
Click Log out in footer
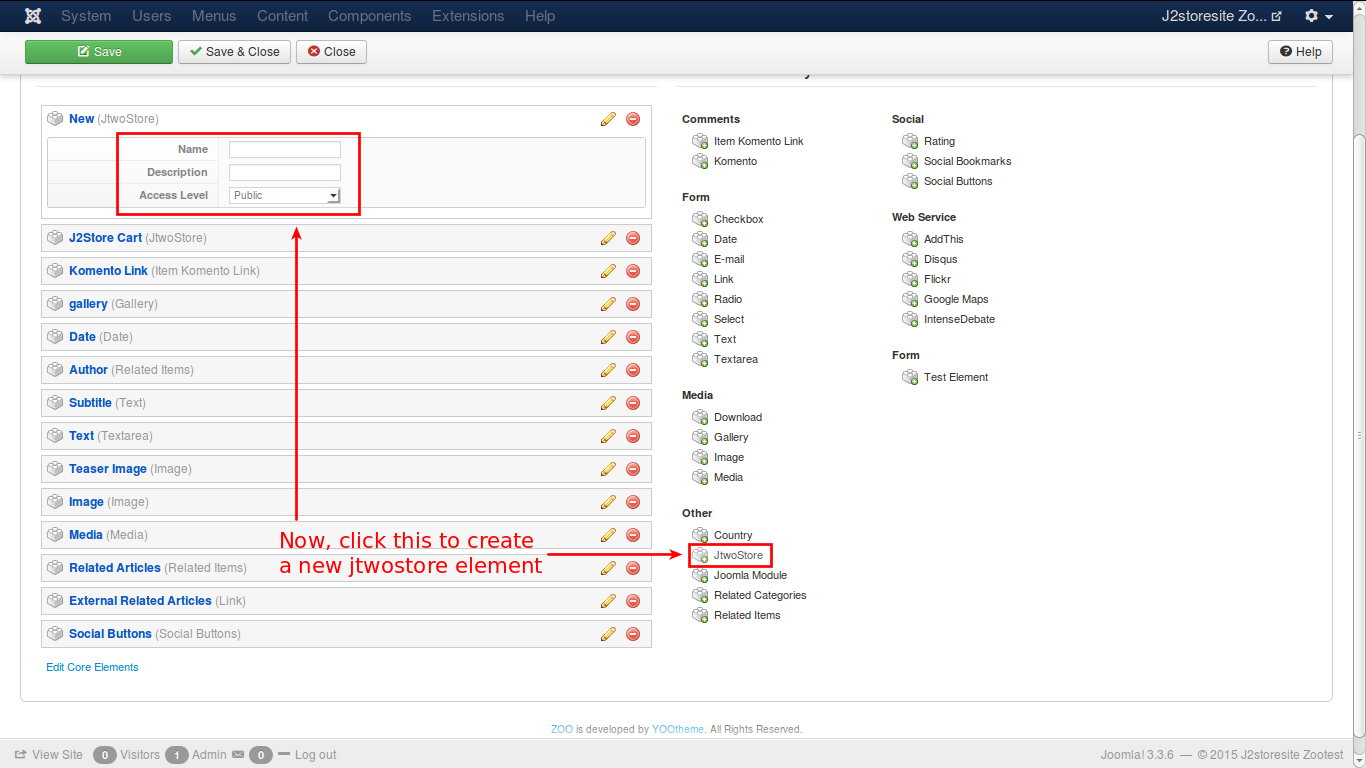point(307,755)
